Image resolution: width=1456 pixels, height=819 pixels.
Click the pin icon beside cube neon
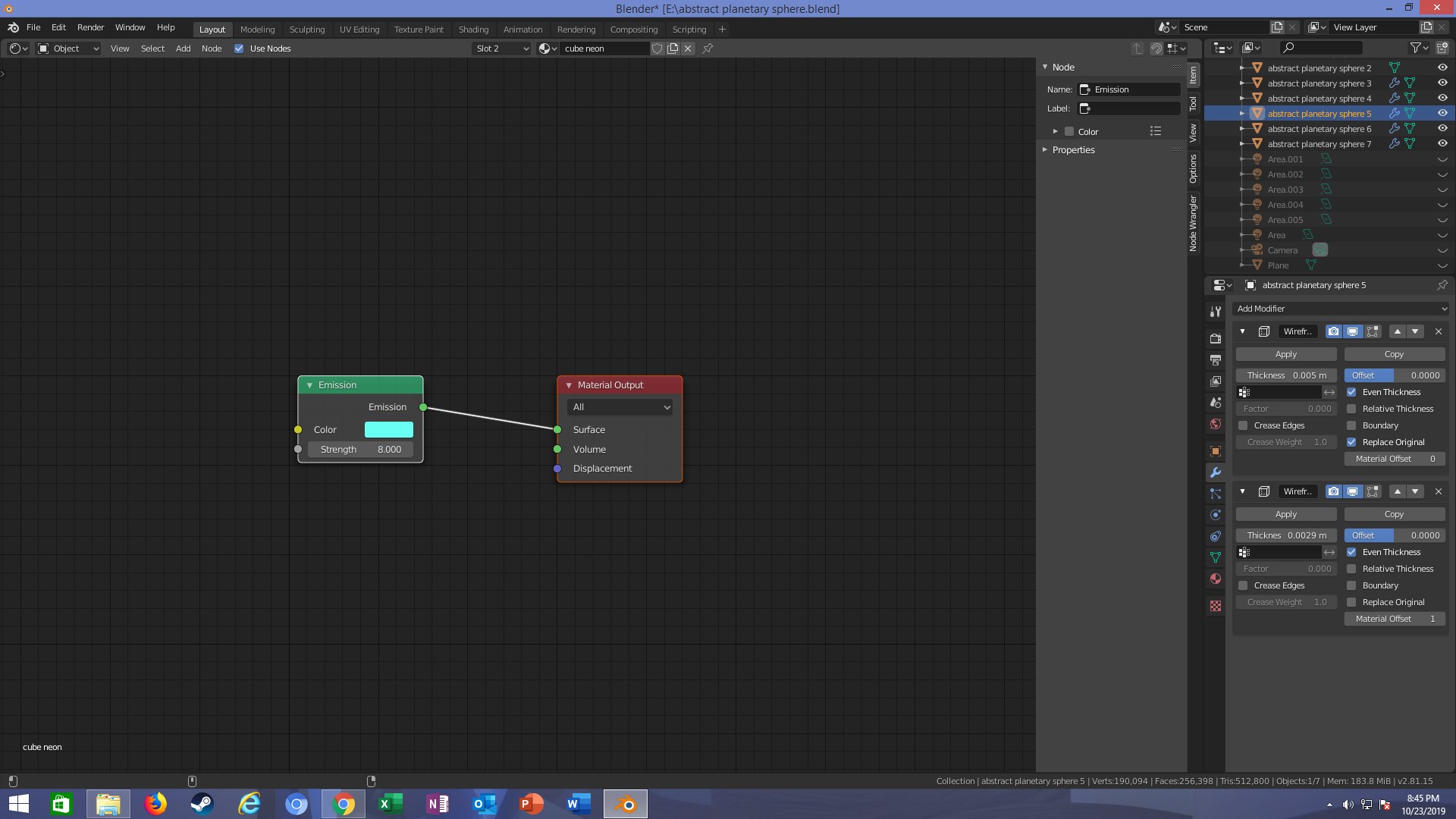[708, 49]
